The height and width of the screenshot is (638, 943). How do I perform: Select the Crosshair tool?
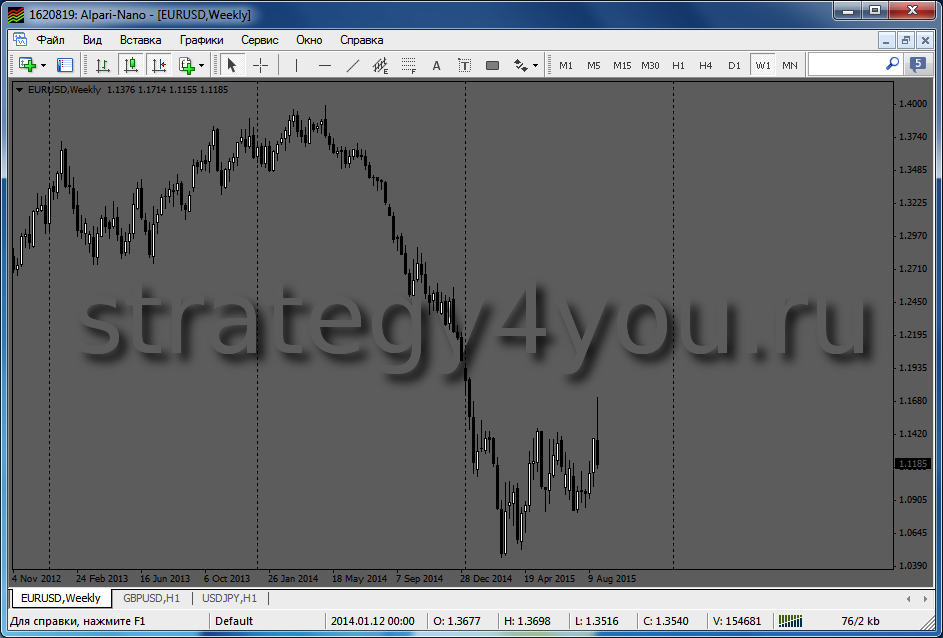260,65
